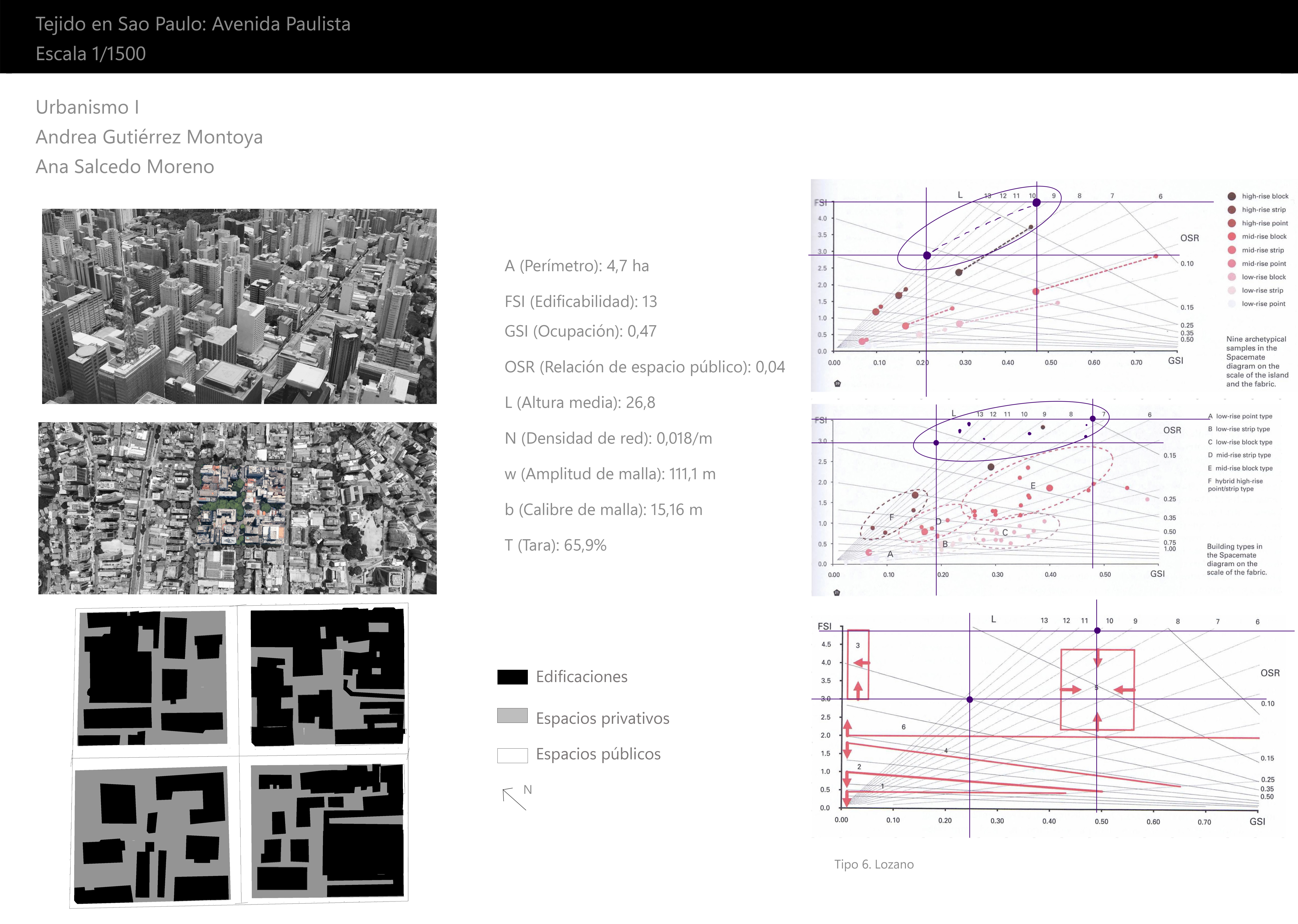Open the oblique aerial photo of the skyscrapers
The image size is (1298, 924).
240,306
